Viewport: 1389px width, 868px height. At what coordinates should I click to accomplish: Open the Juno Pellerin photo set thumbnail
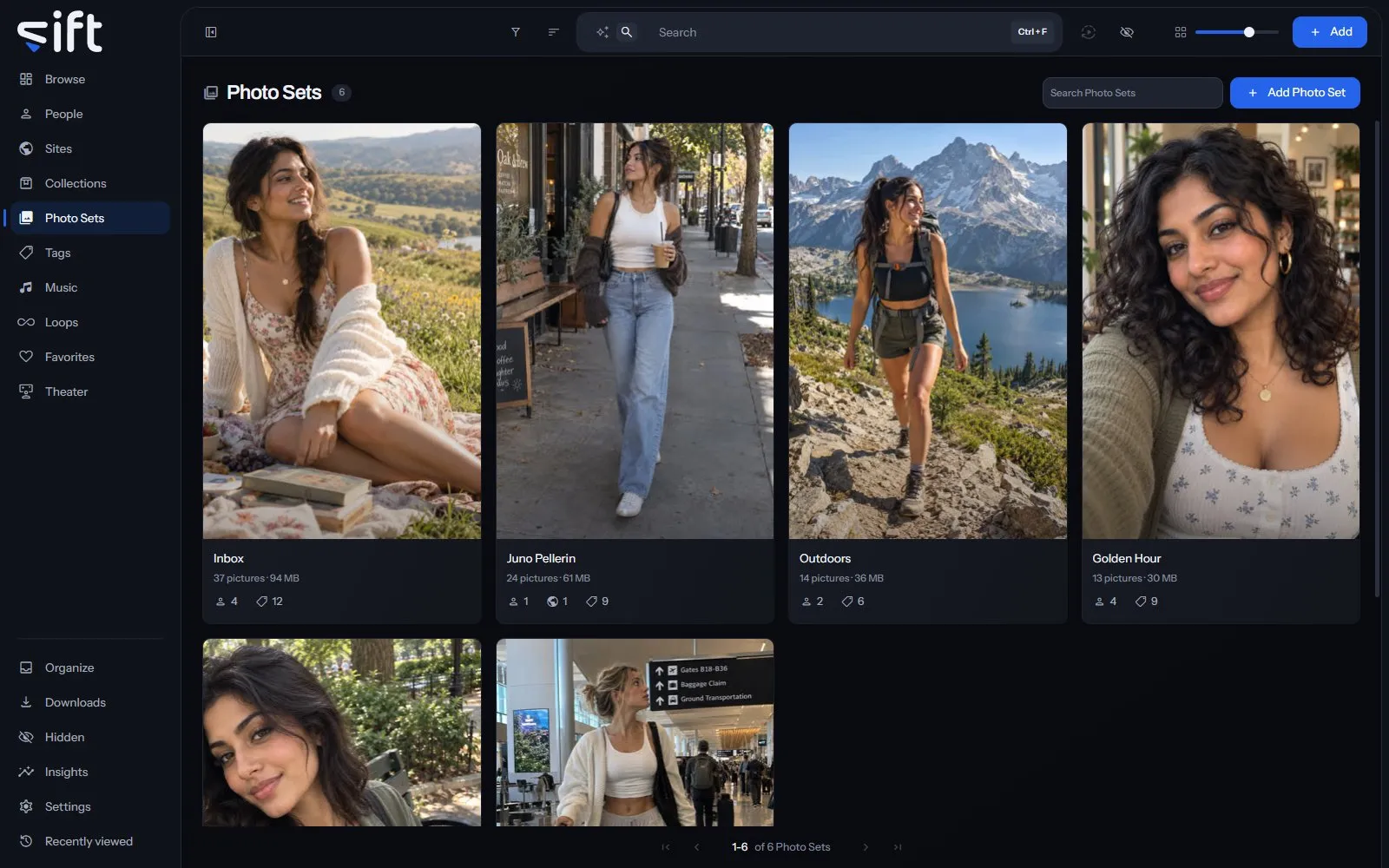click(635, 331)
